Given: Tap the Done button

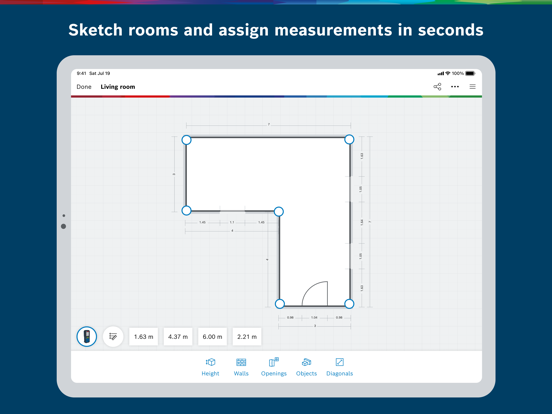Looking at the screenshot, I should coord(84,87).
